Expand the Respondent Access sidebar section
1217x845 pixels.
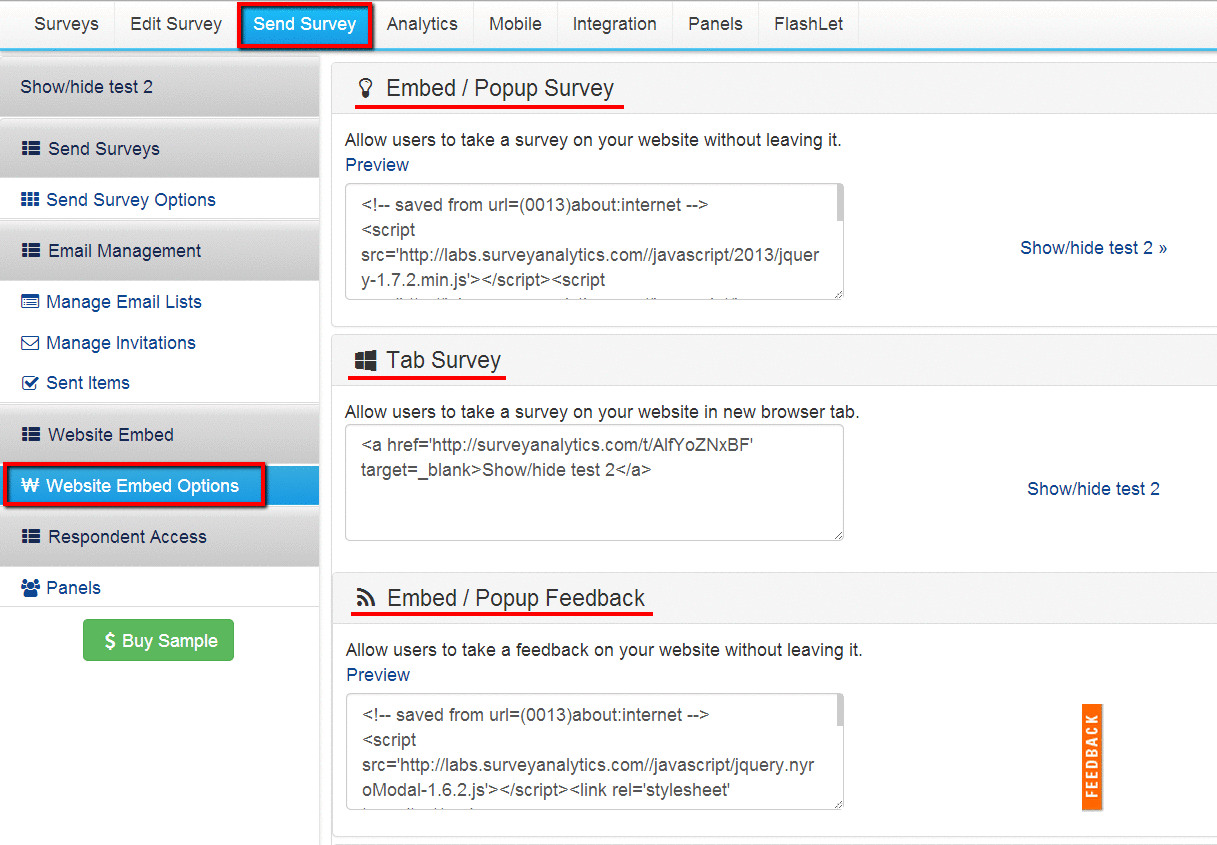(x=160, y=537)
